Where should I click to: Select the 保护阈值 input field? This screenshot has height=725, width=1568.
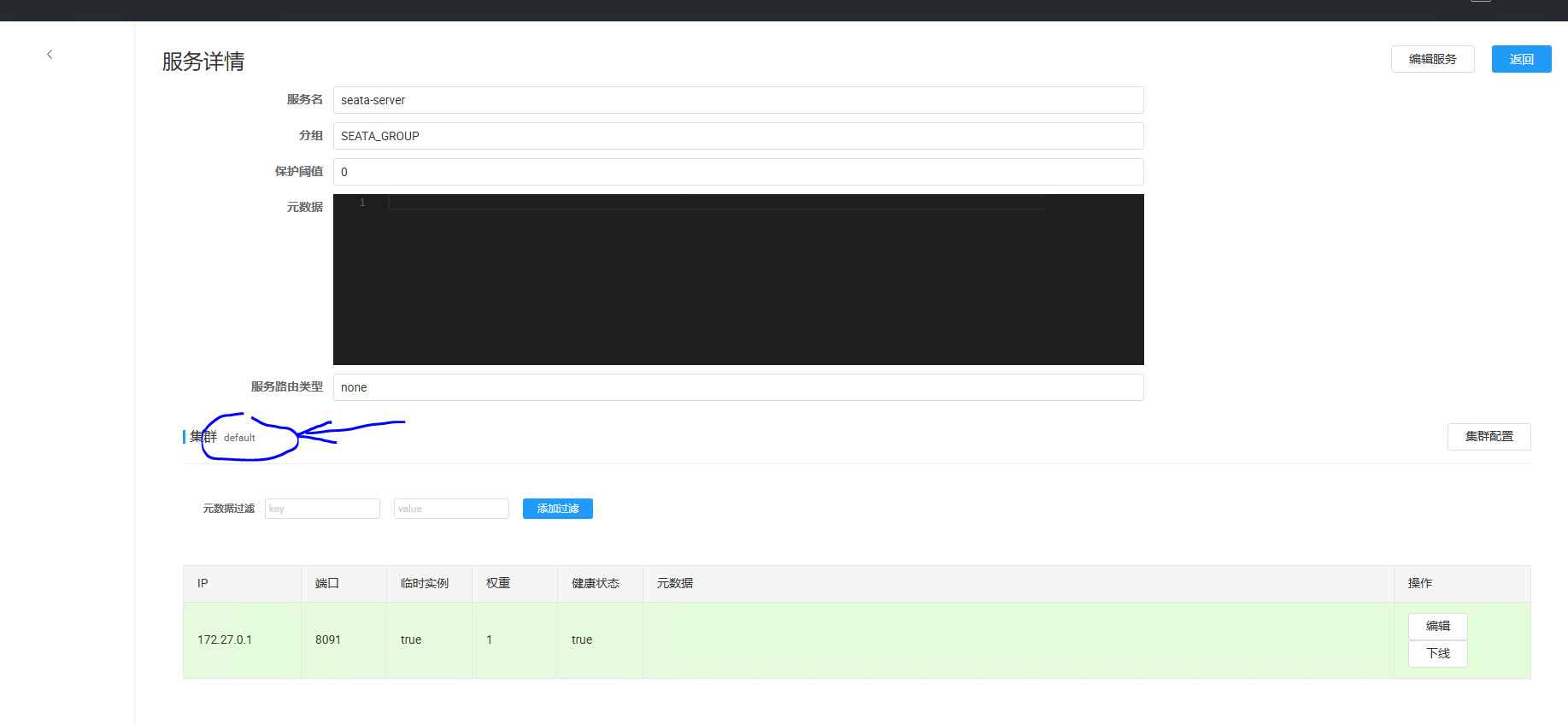[737, 172]
